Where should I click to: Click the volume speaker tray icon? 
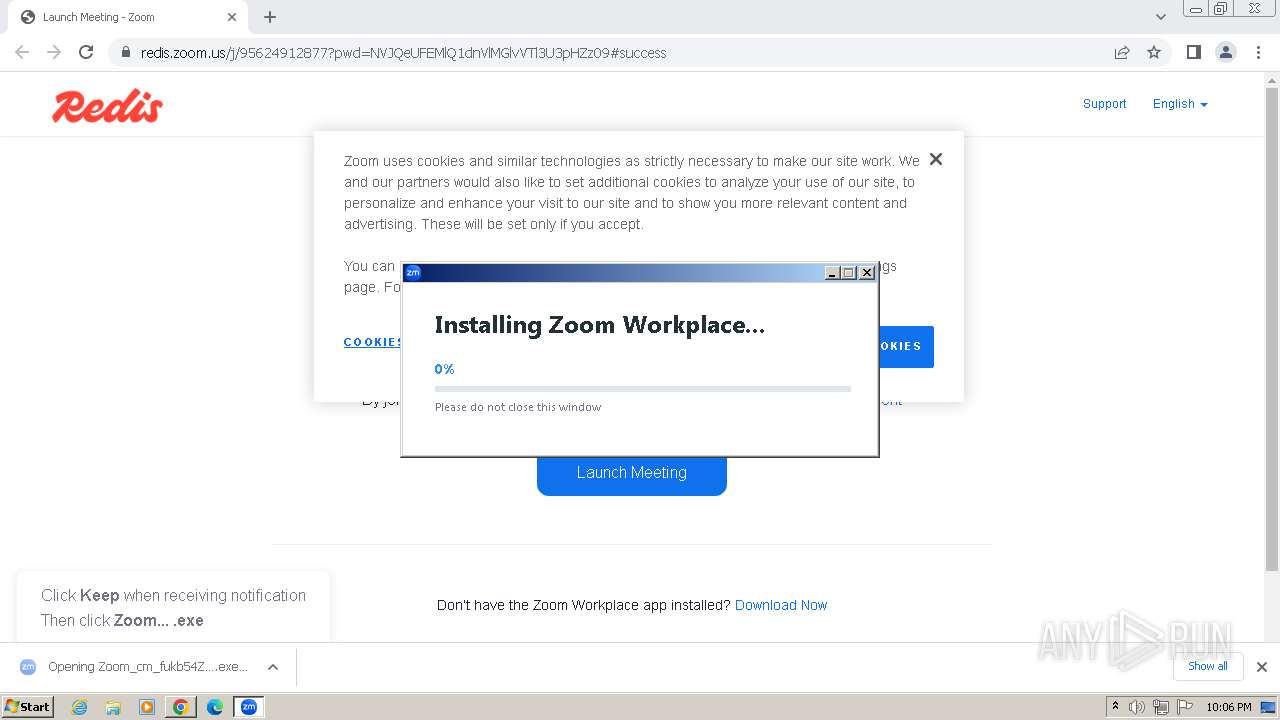[x=1137, y=707]
